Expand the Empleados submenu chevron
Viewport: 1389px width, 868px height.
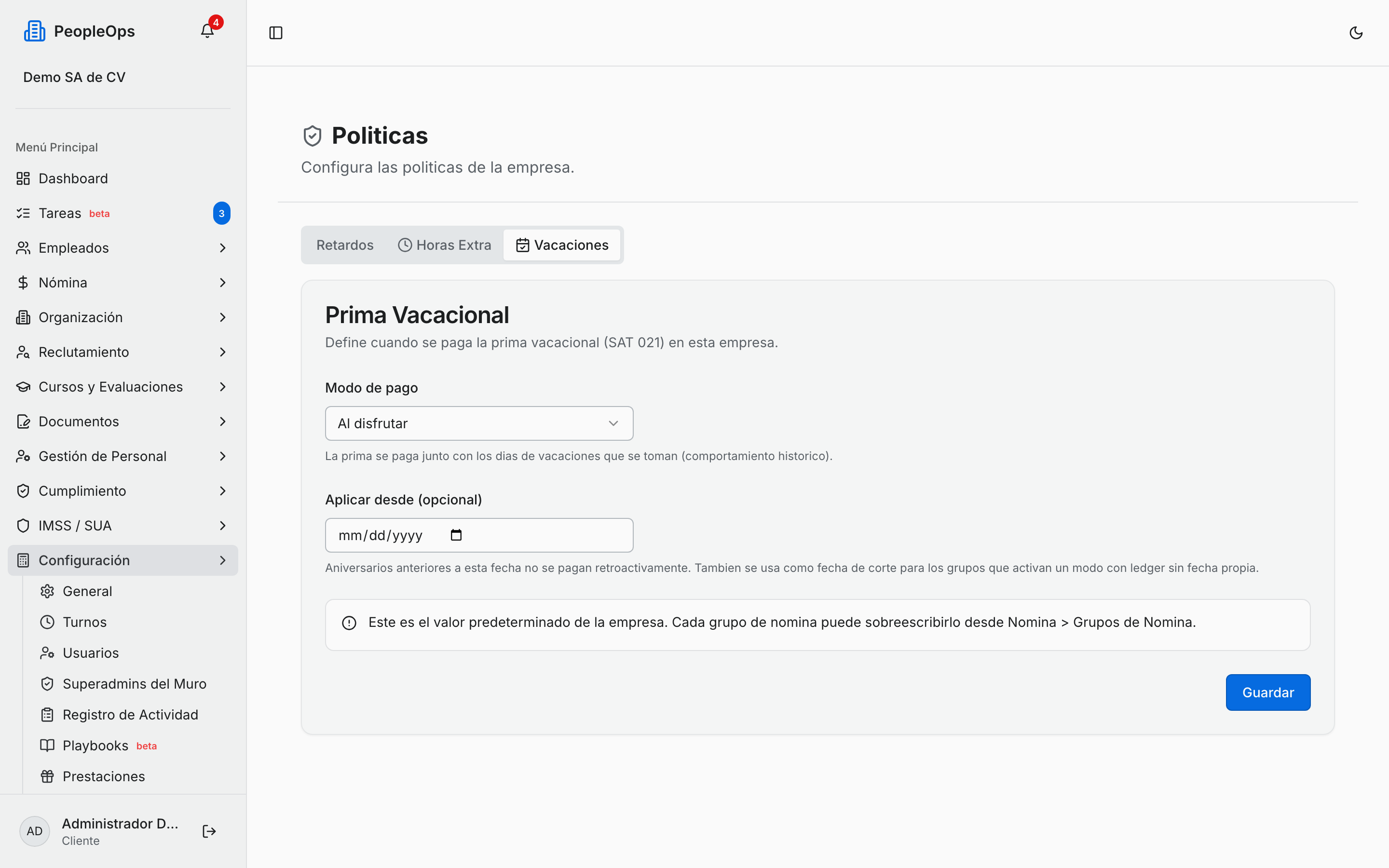click(x=223, y=248)
